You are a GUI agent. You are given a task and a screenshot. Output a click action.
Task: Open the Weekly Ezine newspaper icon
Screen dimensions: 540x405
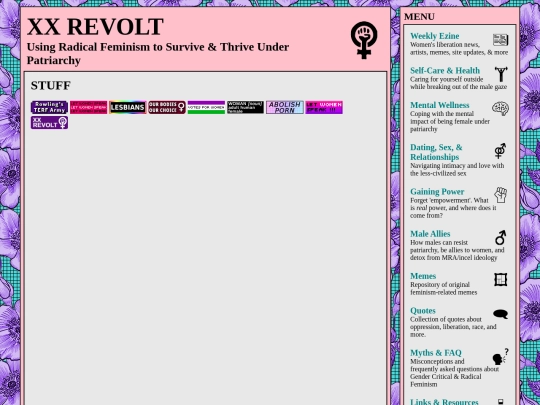500,40
